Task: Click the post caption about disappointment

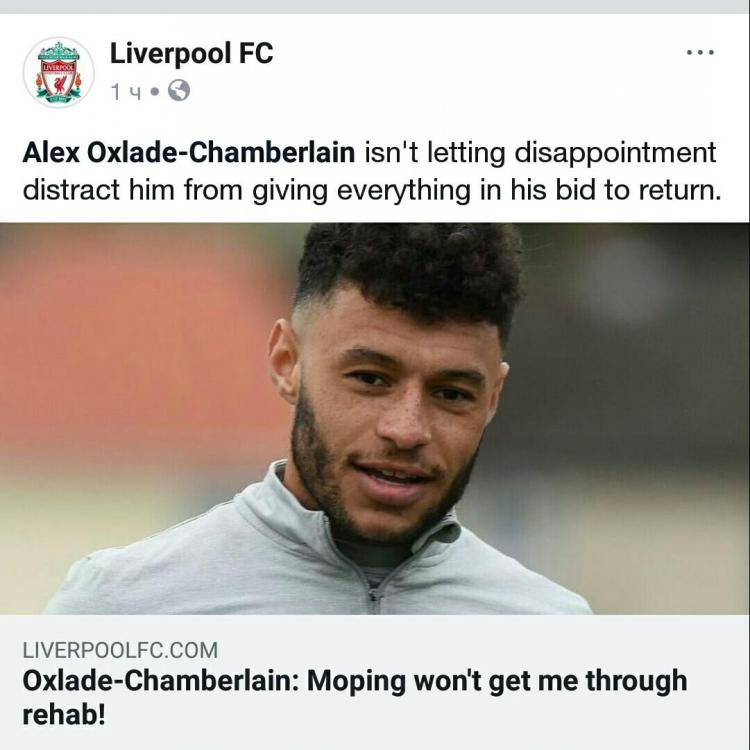Action: point(540,153)
